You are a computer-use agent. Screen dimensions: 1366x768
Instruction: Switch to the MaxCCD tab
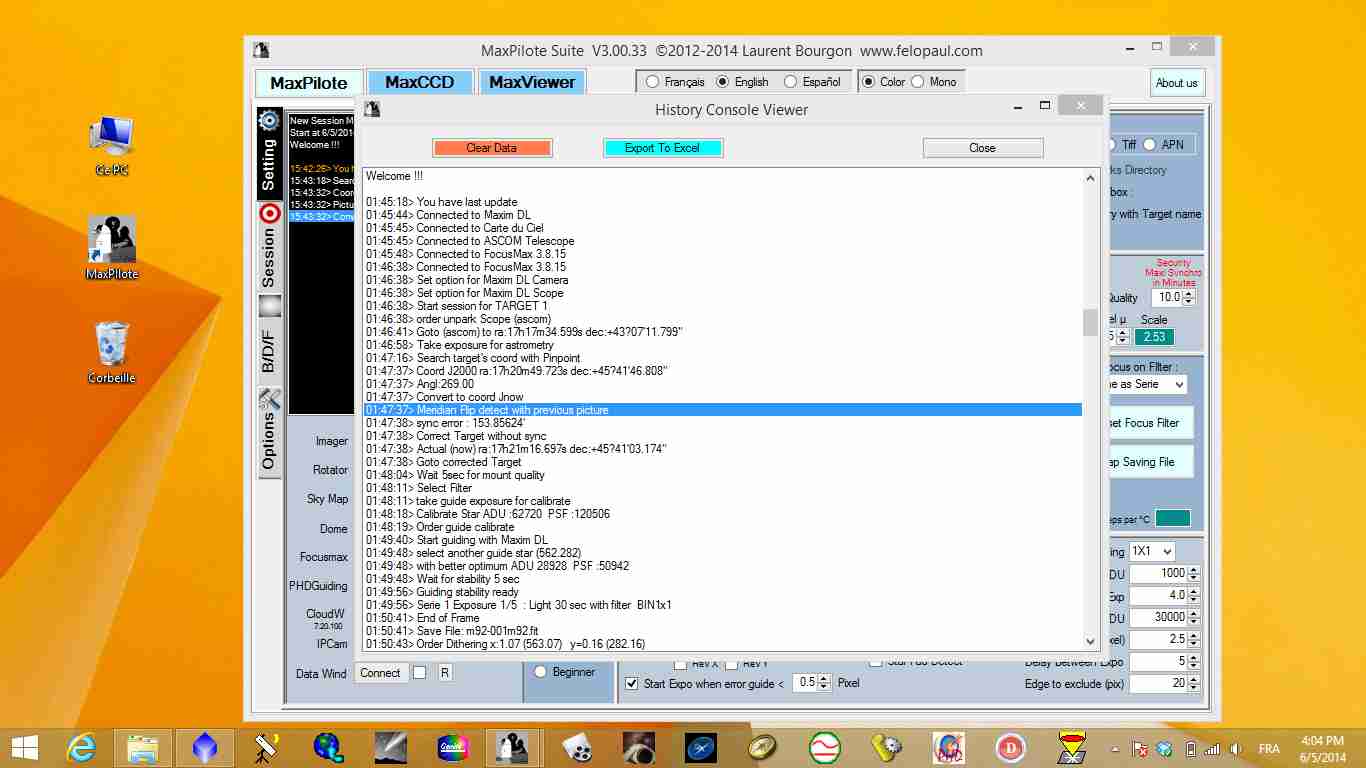tap(420, 83)
